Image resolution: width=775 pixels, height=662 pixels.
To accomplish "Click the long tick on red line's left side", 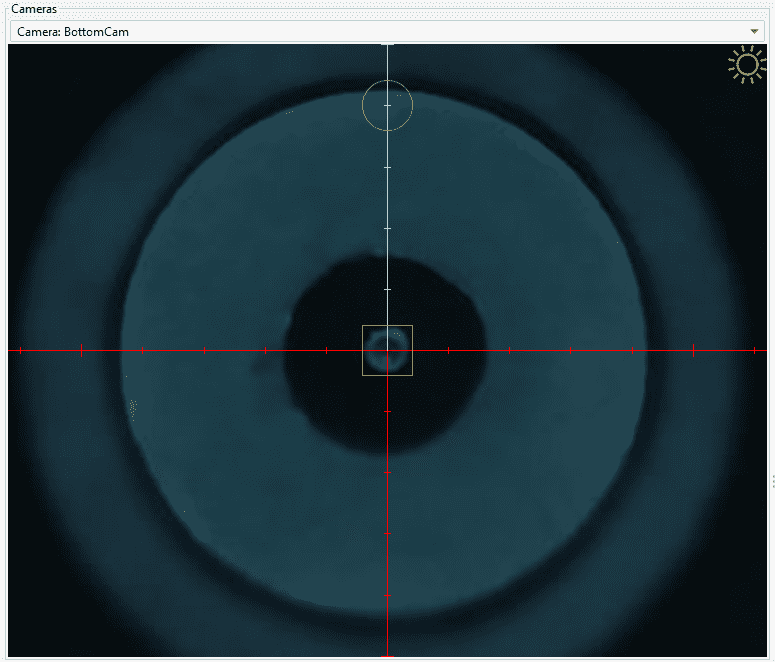I will pyautogui.click(x=81, y=350).
